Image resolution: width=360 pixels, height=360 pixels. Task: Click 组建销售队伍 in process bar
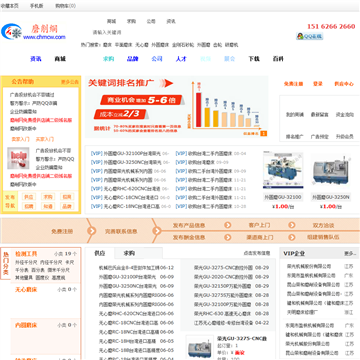pos(323,237)
